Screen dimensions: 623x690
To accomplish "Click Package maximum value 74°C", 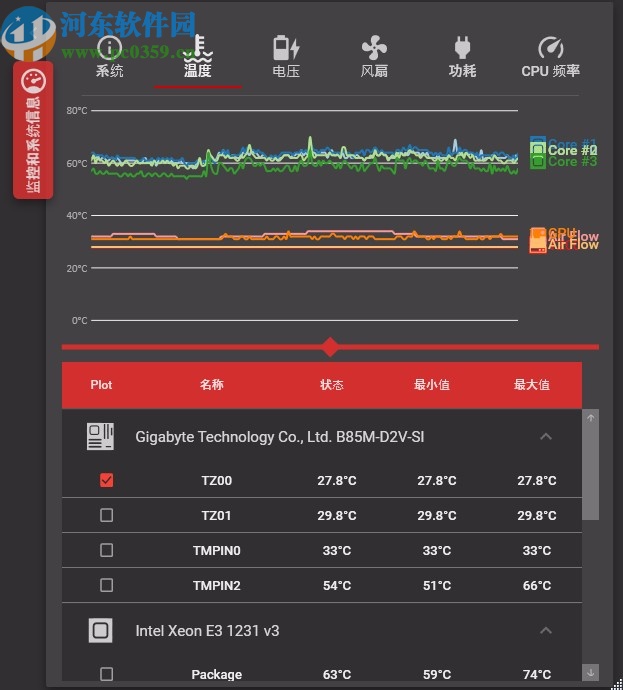I will (537, 674).
